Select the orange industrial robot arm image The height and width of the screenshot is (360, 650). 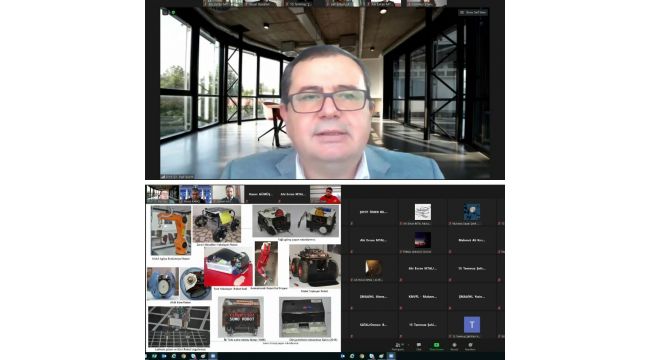pos(171,231)
